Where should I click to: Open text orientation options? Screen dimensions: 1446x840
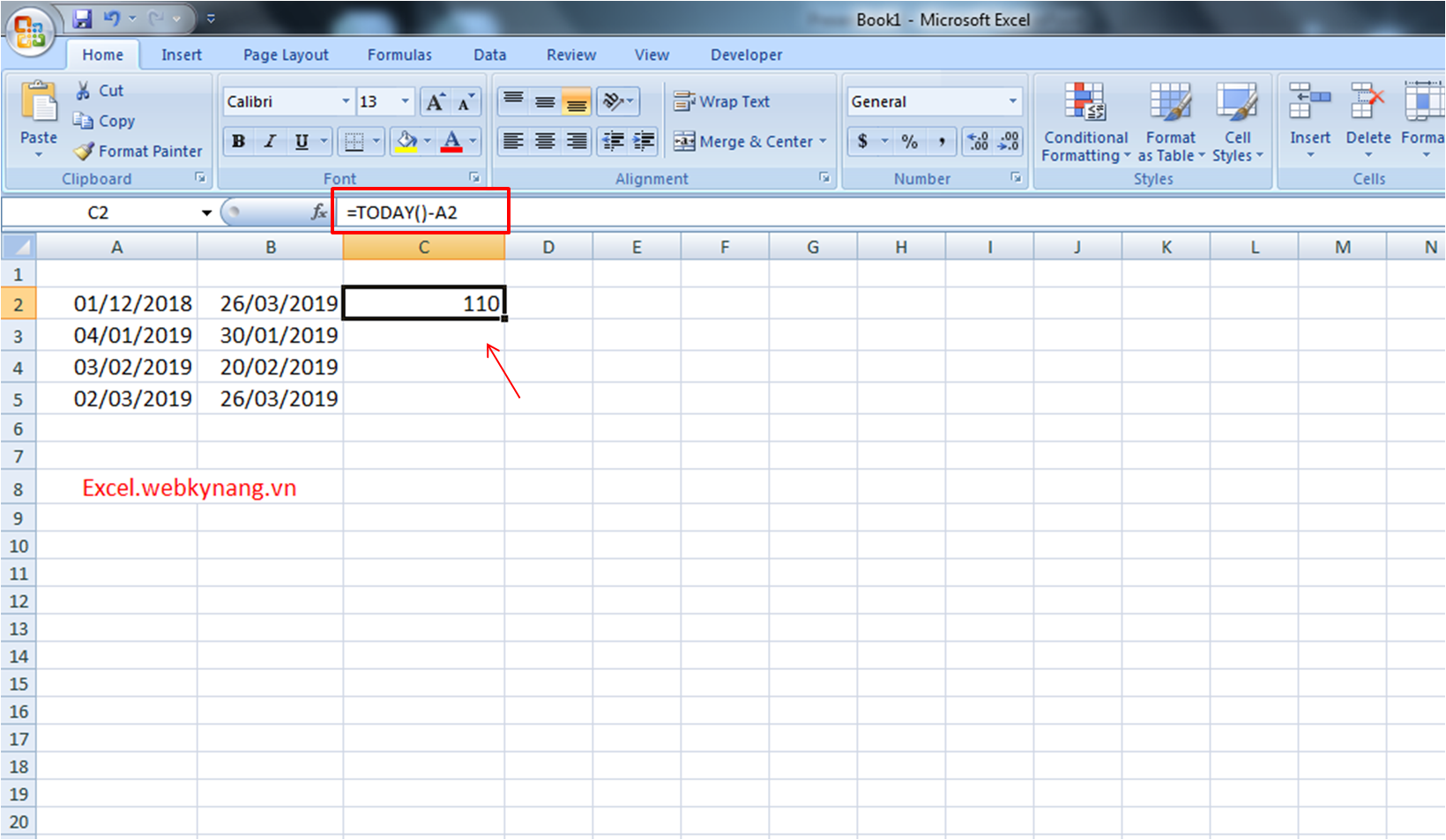click(x=618, y=102)
